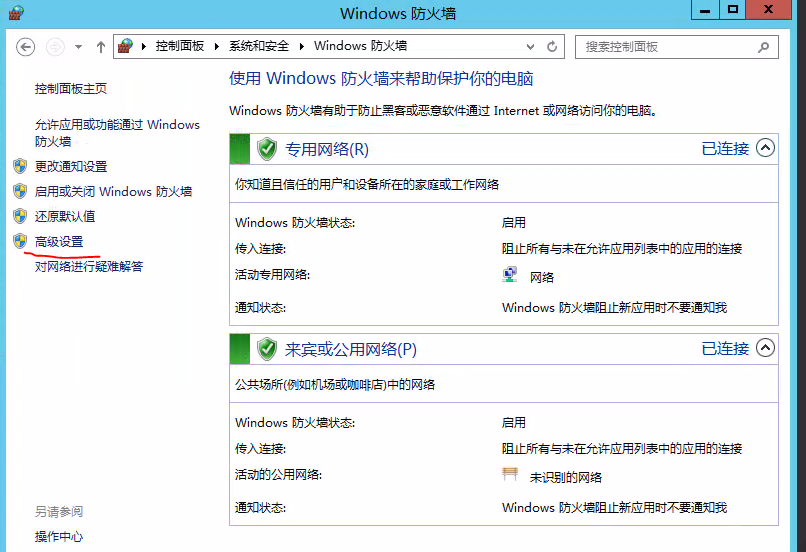
Task: Focus the 搜索控制面板 search box
Action: [x=676, y=47]
